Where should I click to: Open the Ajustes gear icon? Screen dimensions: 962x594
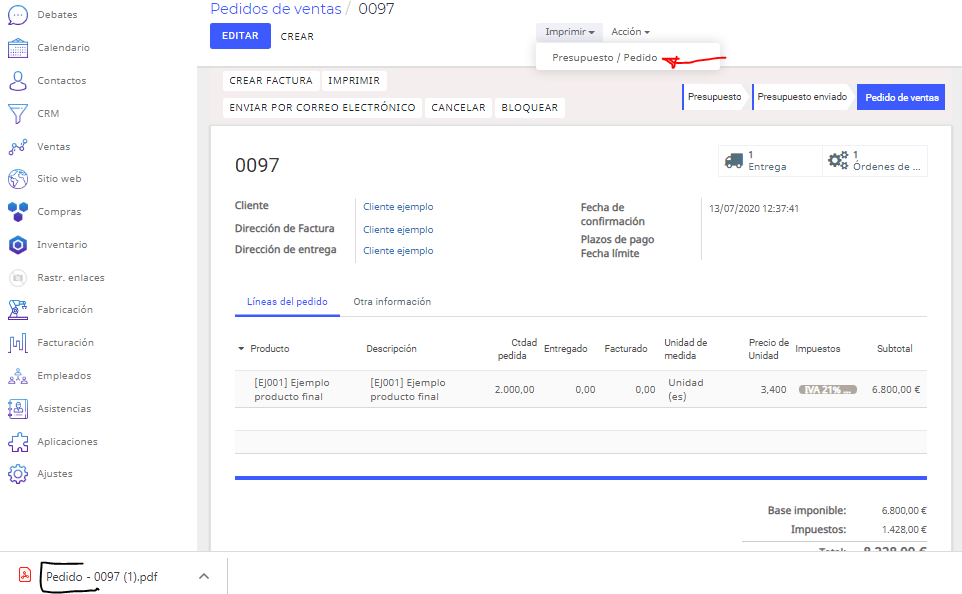pyautogui.click(x=18, y=474)
